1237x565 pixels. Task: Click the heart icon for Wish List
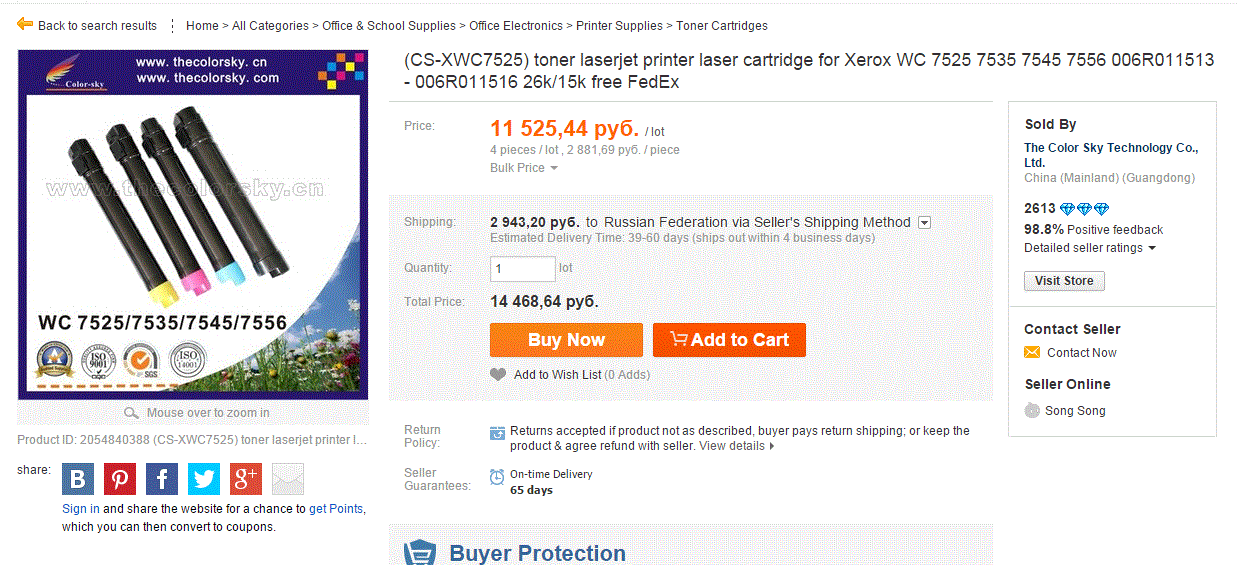point(498,374)
